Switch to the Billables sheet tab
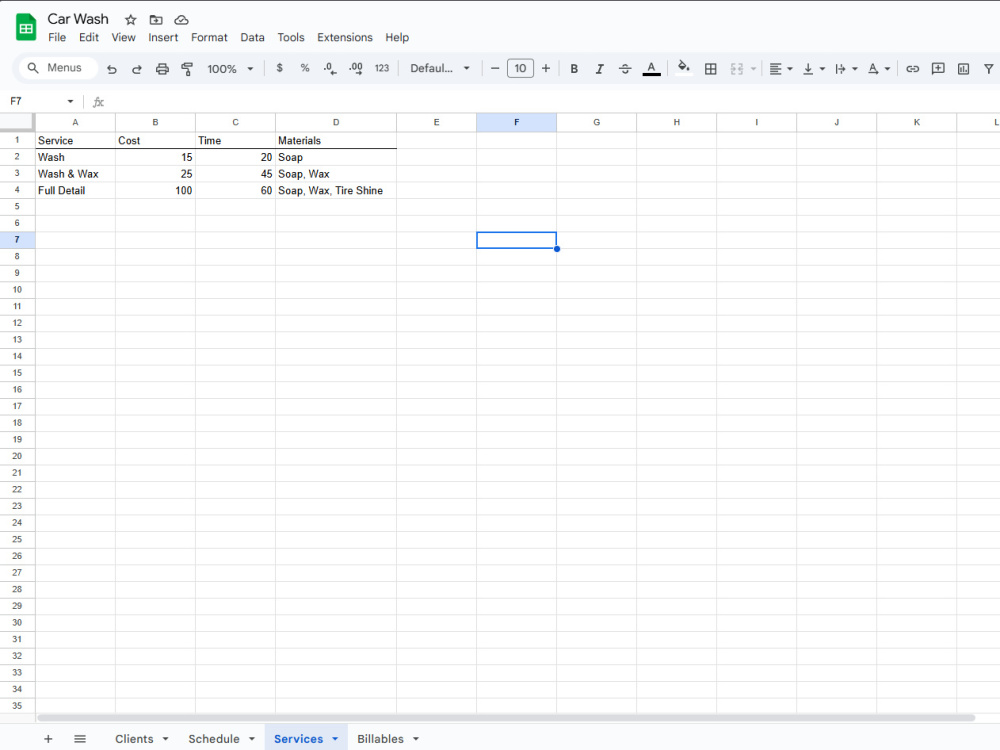 [x=380, y=739]
